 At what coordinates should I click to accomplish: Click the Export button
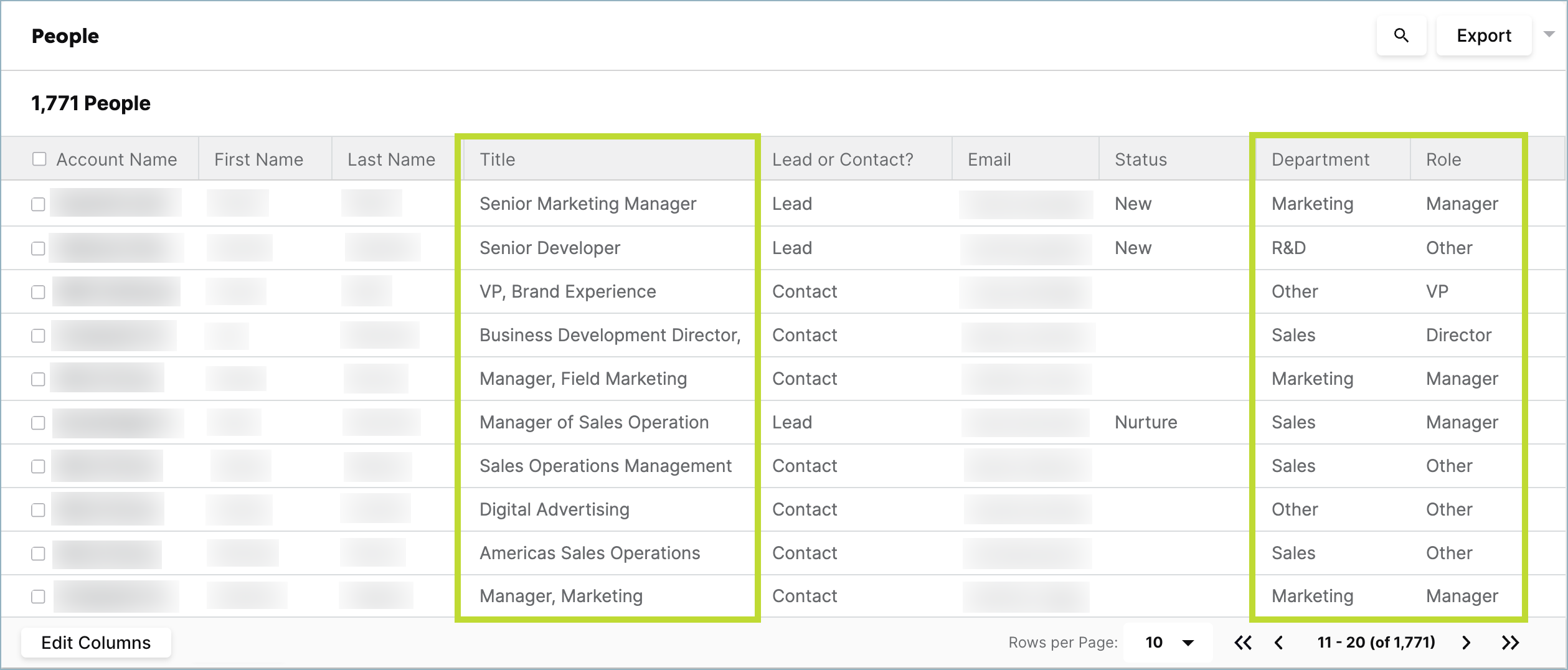pyautogui.click(x=1484, y=35)
